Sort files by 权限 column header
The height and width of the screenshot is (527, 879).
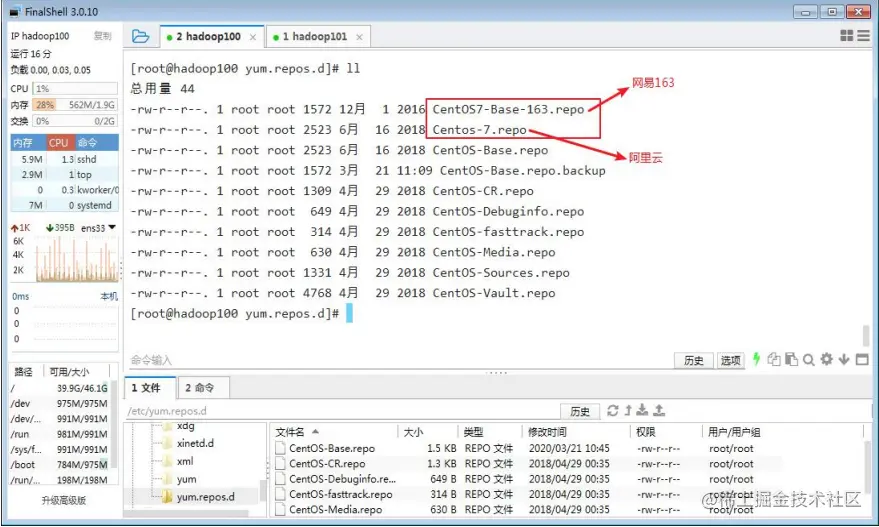point(665,432)
